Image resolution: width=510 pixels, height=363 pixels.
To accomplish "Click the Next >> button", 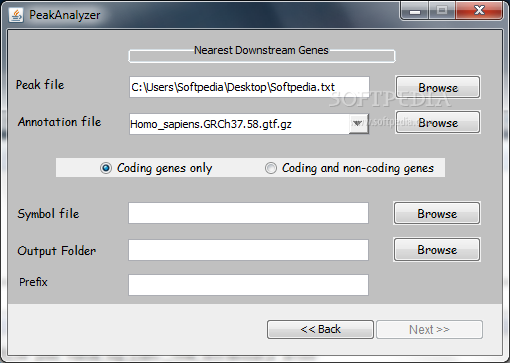I will pos(429,329).
